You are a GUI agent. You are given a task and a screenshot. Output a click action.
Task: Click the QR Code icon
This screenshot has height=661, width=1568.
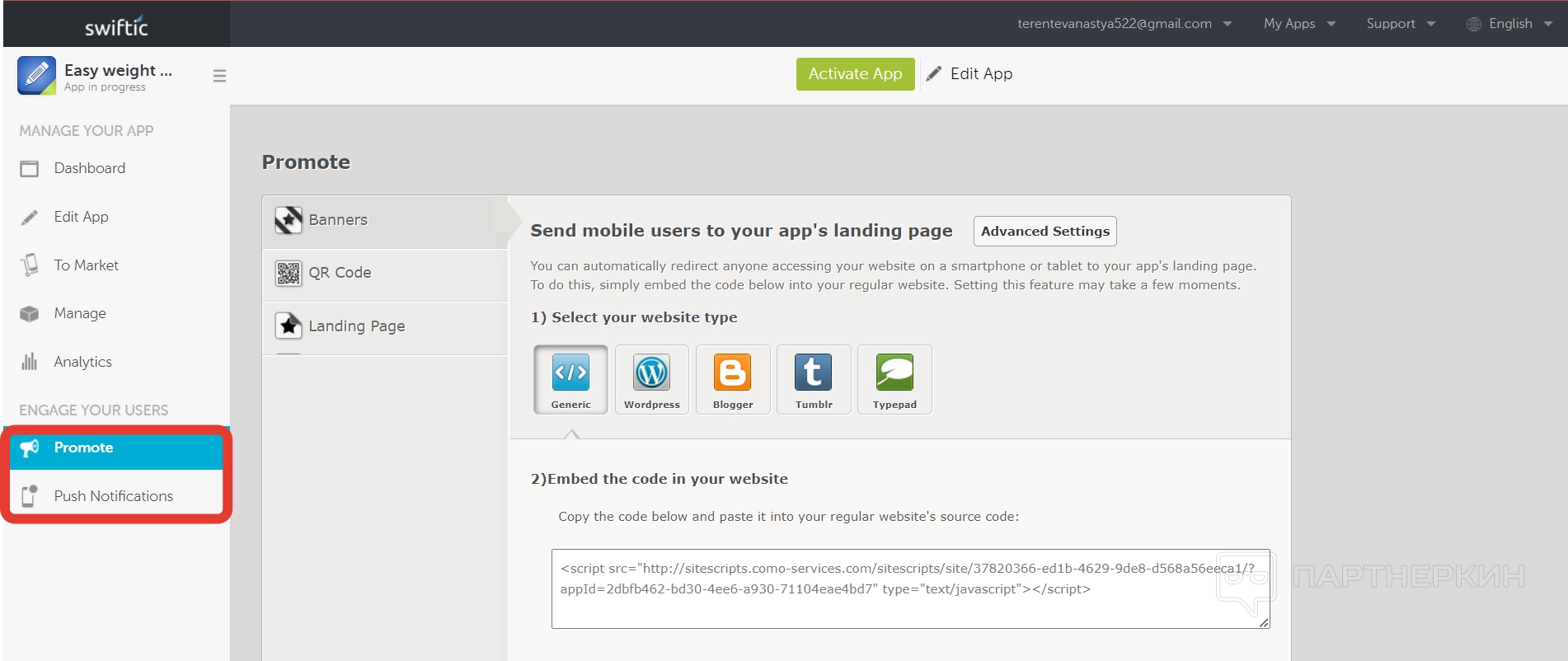tap(289, 273)
